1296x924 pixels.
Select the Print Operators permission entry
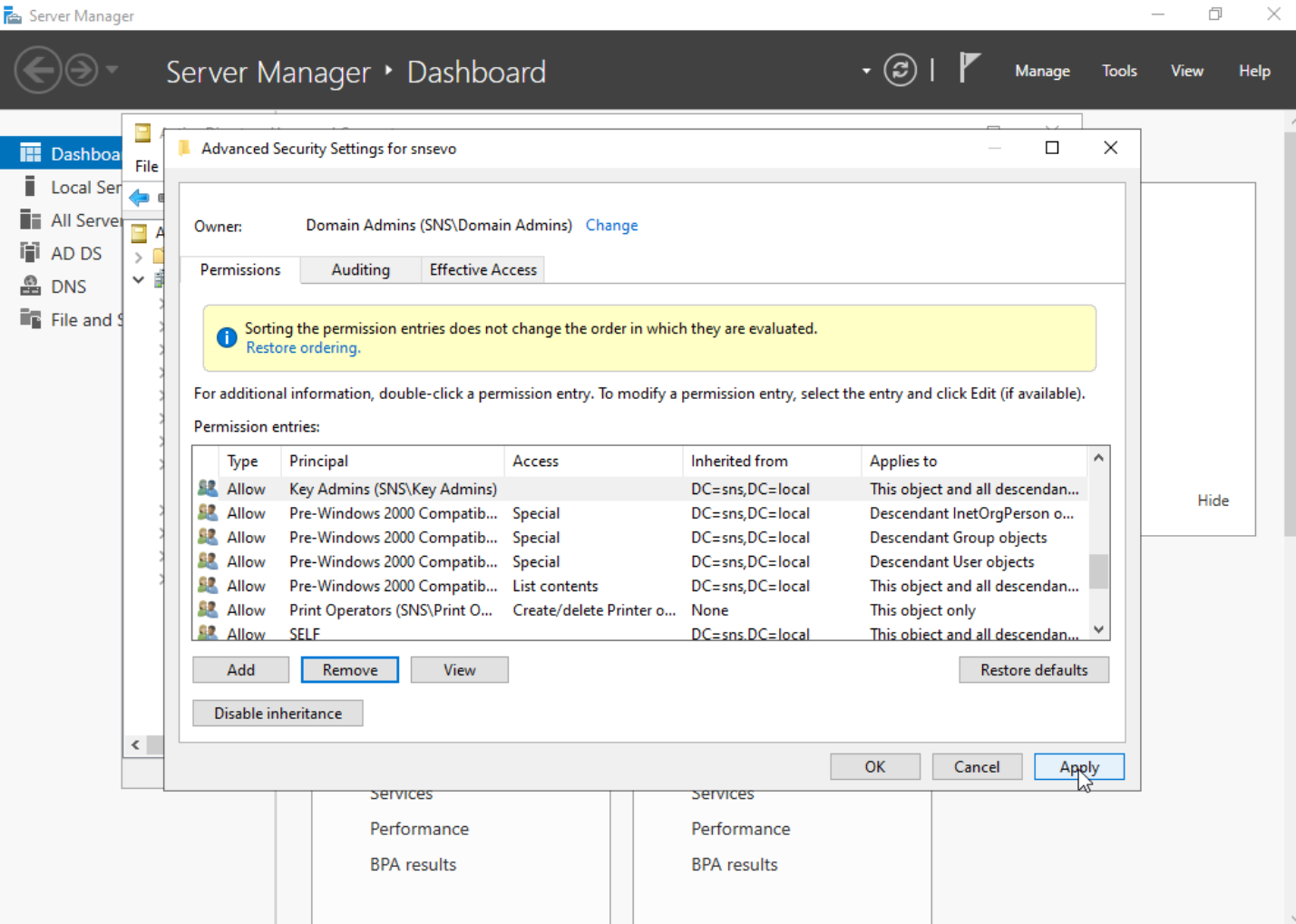(639, 610)
